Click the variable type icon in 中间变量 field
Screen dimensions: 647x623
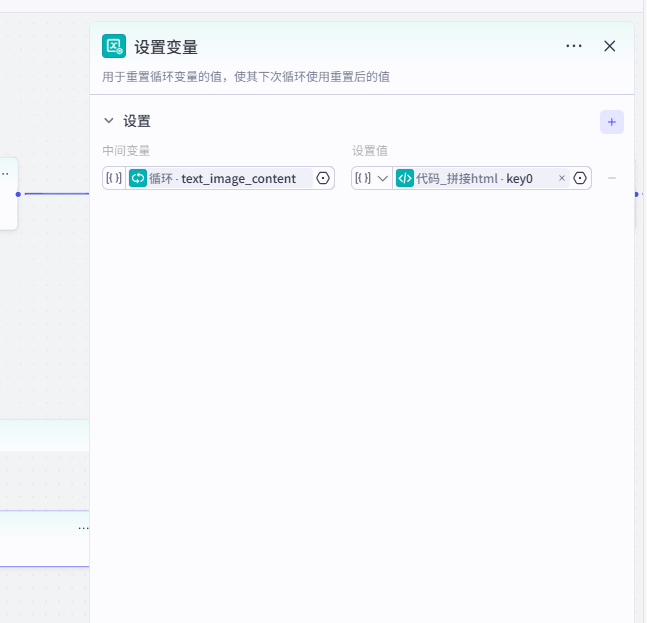114,178
